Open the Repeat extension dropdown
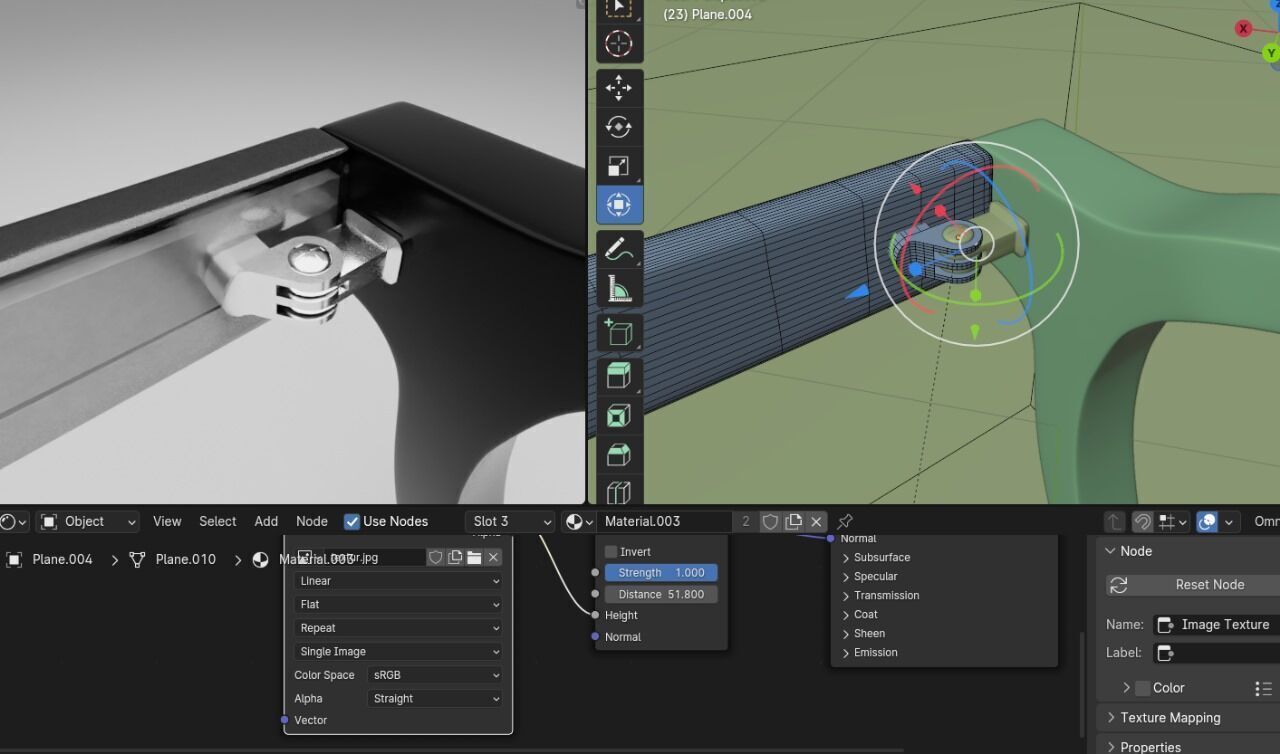 [398, 628]
